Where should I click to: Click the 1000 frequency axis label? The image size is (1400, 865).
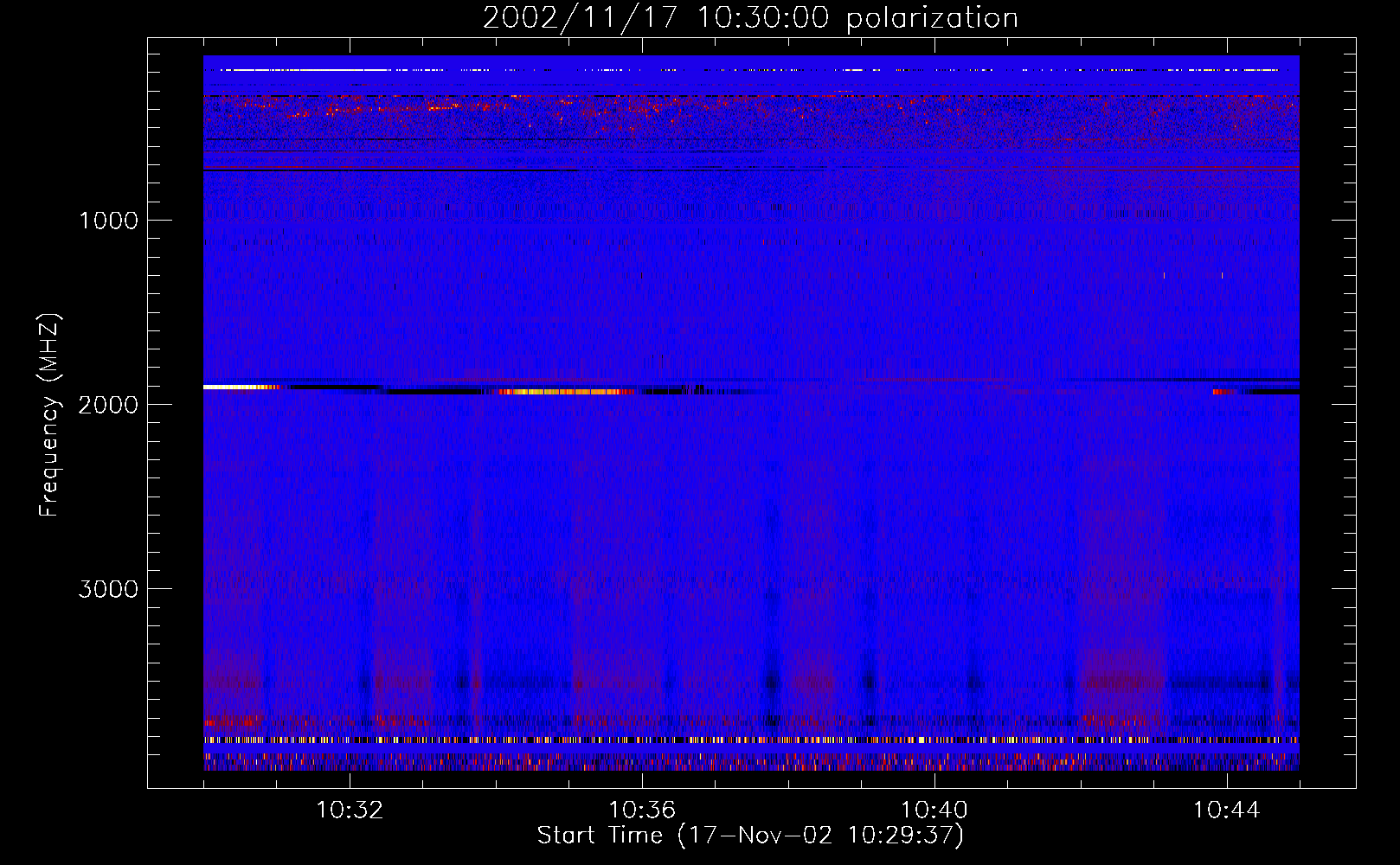pyautogui.click(x=108, y=221)
